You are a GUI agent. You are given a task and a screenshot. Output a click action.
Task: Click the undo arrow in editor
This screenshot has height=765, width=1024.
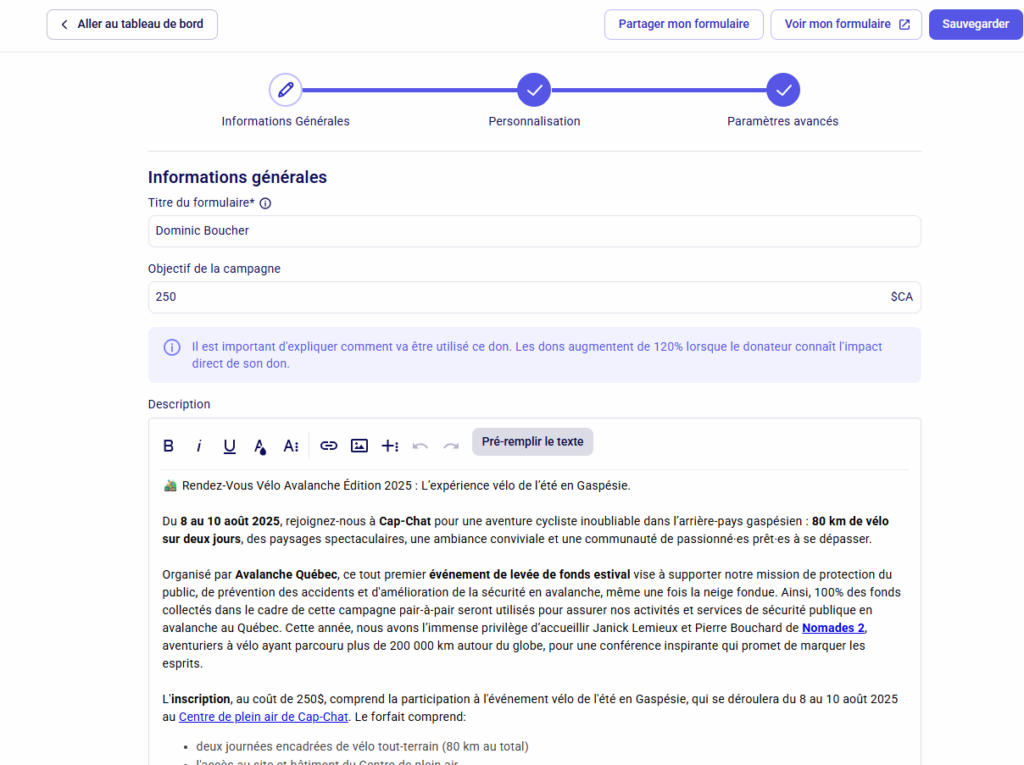420,446
